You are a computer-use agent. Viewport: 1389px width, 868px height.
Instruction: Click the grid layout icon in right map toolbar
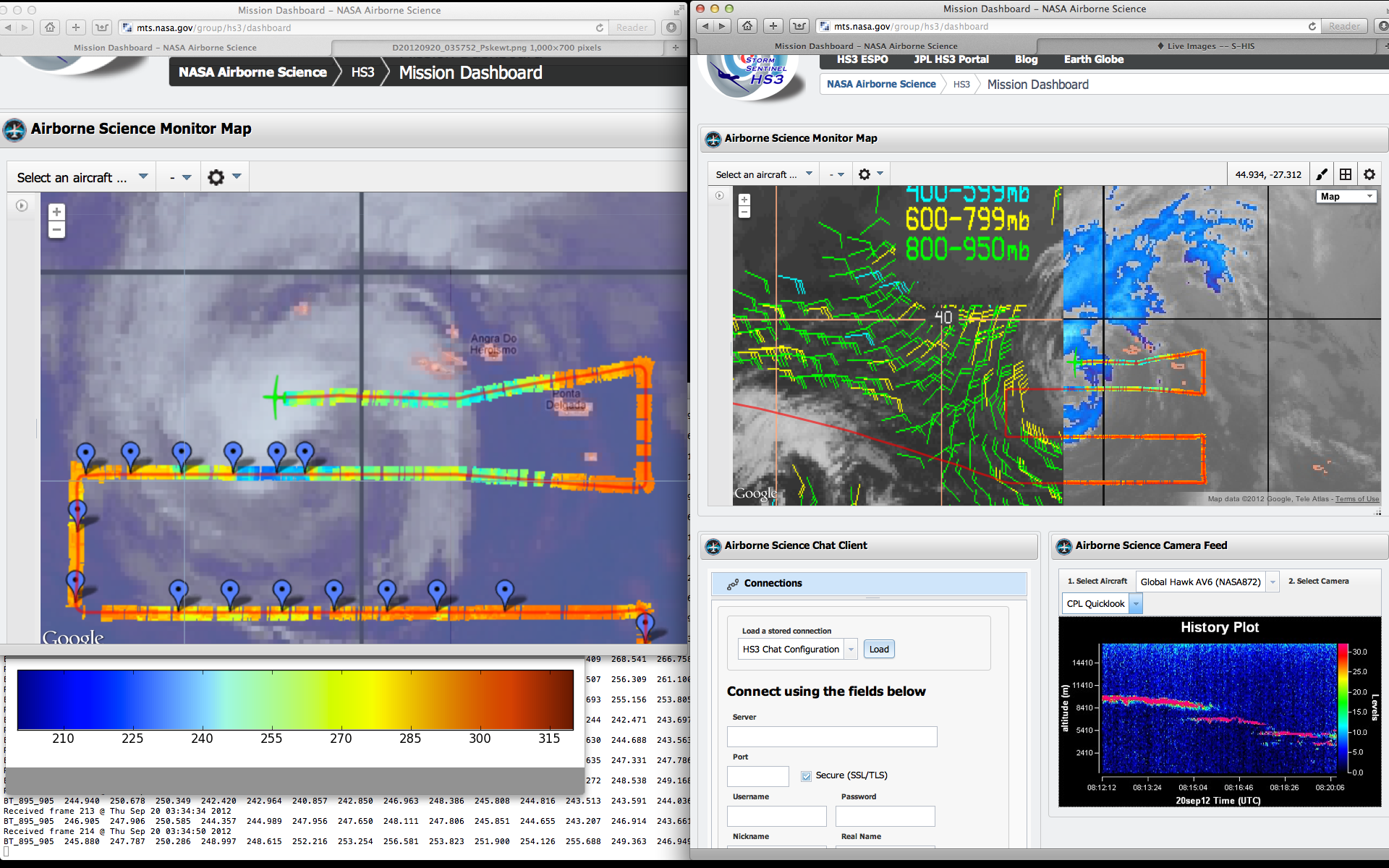(x=1346, y=174)
